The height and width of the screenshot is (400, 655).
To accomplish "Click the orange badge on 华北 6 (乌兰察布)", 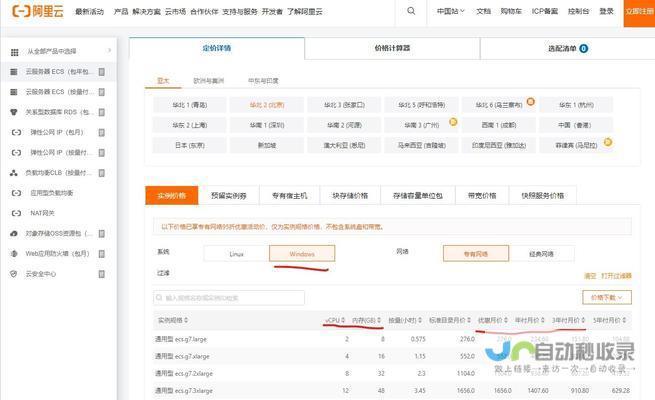I will tap(531, 101).
